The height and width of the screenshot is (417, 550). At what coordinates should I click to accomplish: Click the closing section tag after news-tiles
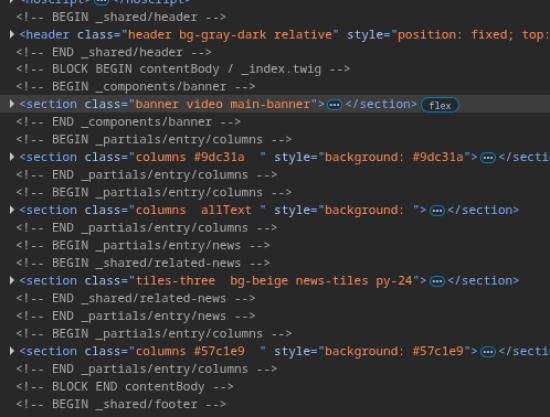tap(483, 281)
